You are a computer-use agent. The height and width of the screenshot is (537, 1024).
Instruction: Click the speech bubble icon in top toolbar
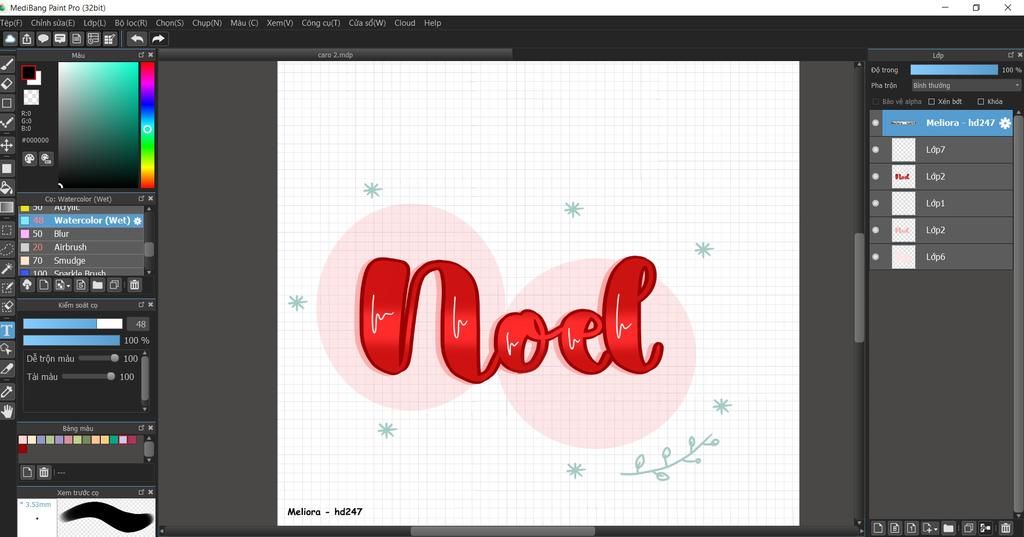(43, 39)
